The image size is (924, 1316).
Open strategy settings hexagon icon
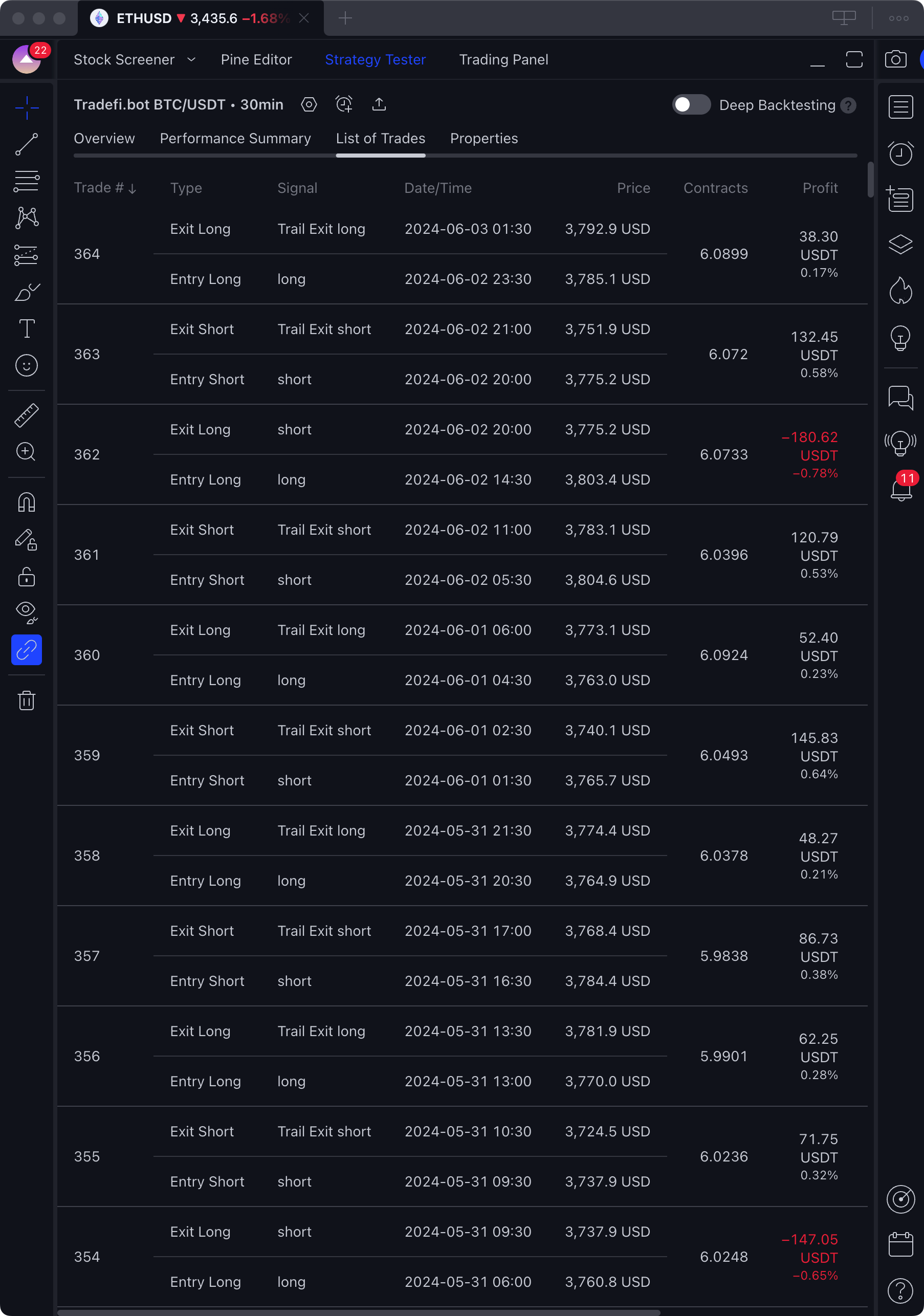[x=309, y=104]
